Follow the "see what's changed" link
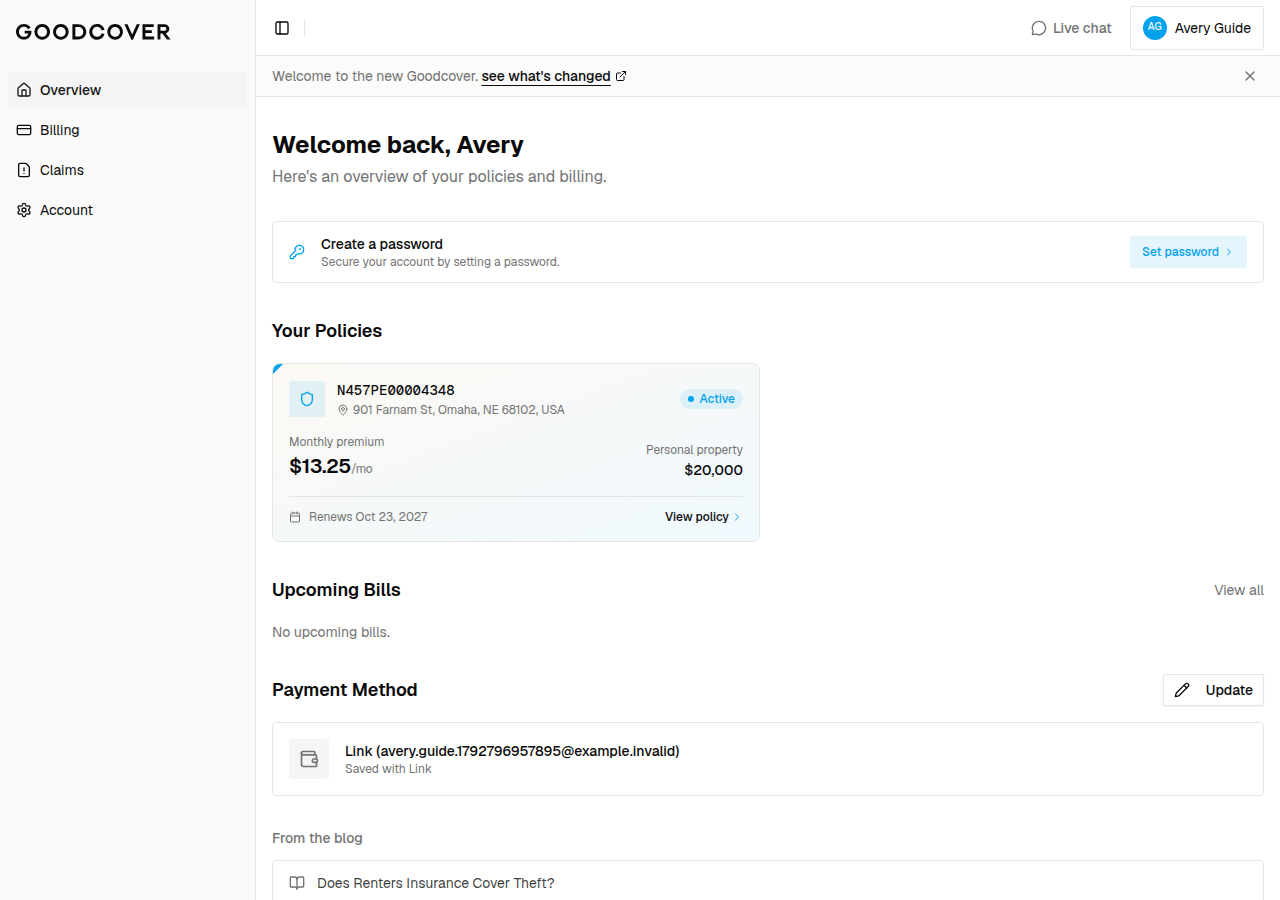The image size is (1280, 900). tap(546, 76)
